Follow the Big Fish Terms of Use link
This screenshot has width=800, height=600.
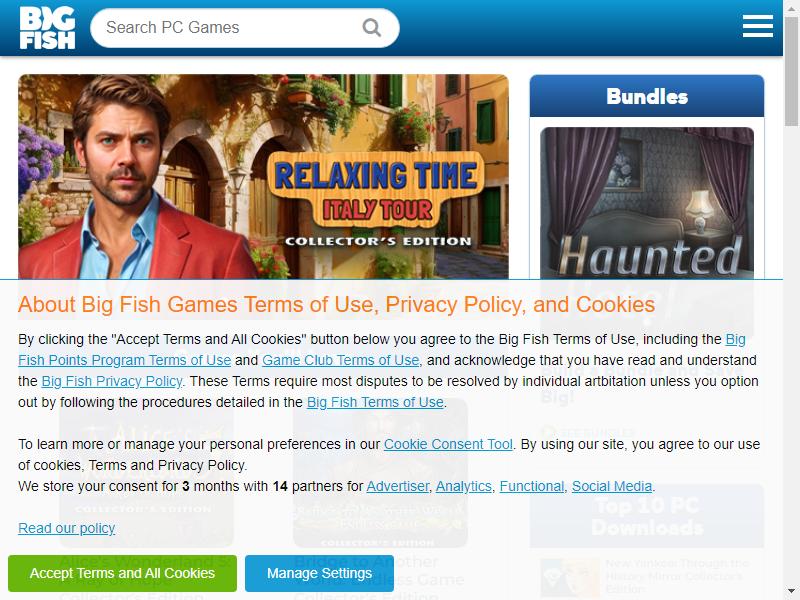point(375,402)
